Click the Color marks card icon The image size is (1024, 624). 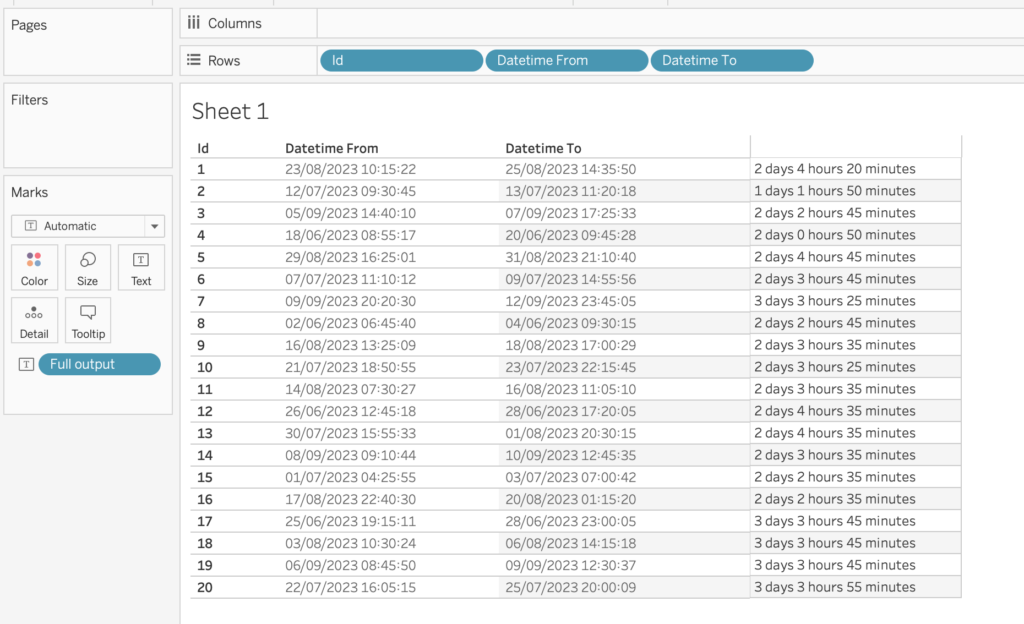[x=34, y=260]
